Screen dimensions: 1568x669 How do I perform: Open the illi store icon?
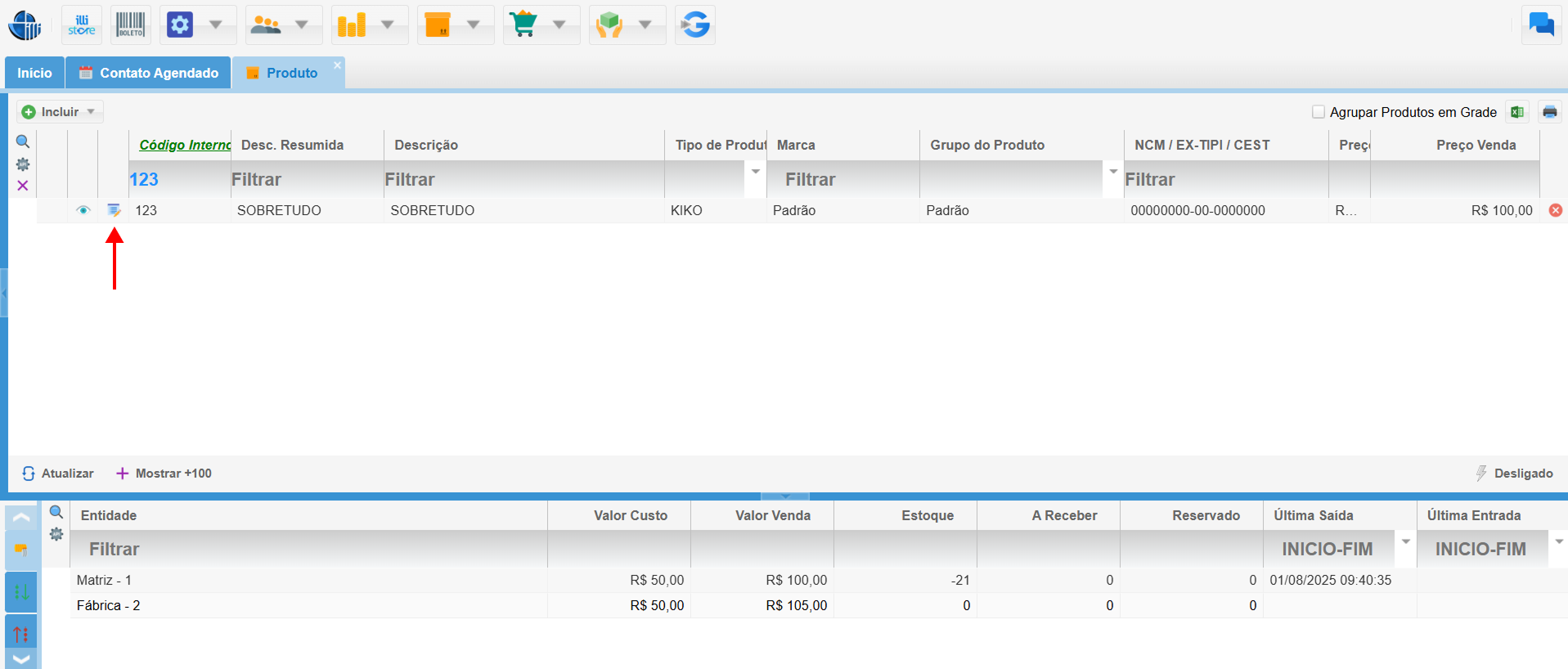pyautogui.click(x=82, y=25)
